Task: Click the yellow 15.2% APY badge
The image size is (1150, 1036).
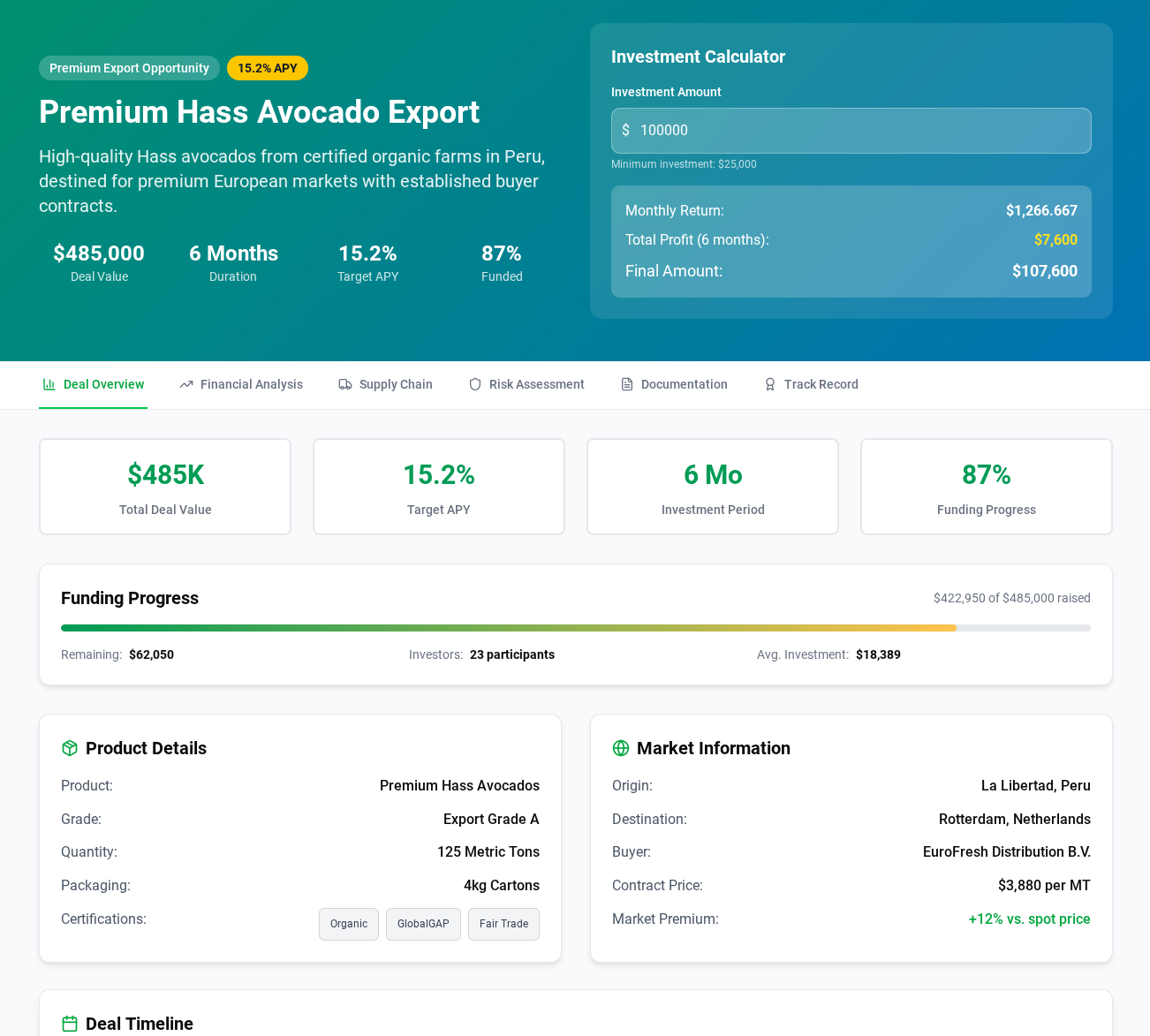Action: [268, 68]
